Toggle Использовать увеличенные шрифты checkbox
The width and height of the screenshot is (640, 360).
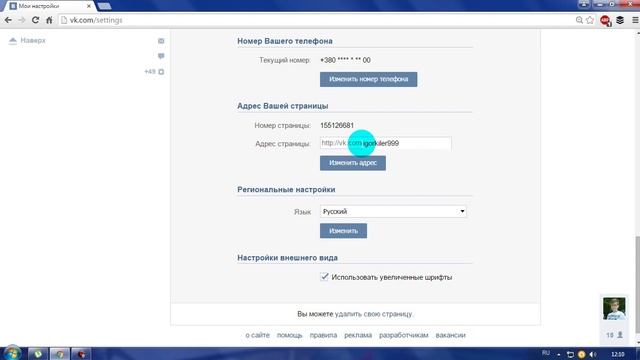(324, 277)
